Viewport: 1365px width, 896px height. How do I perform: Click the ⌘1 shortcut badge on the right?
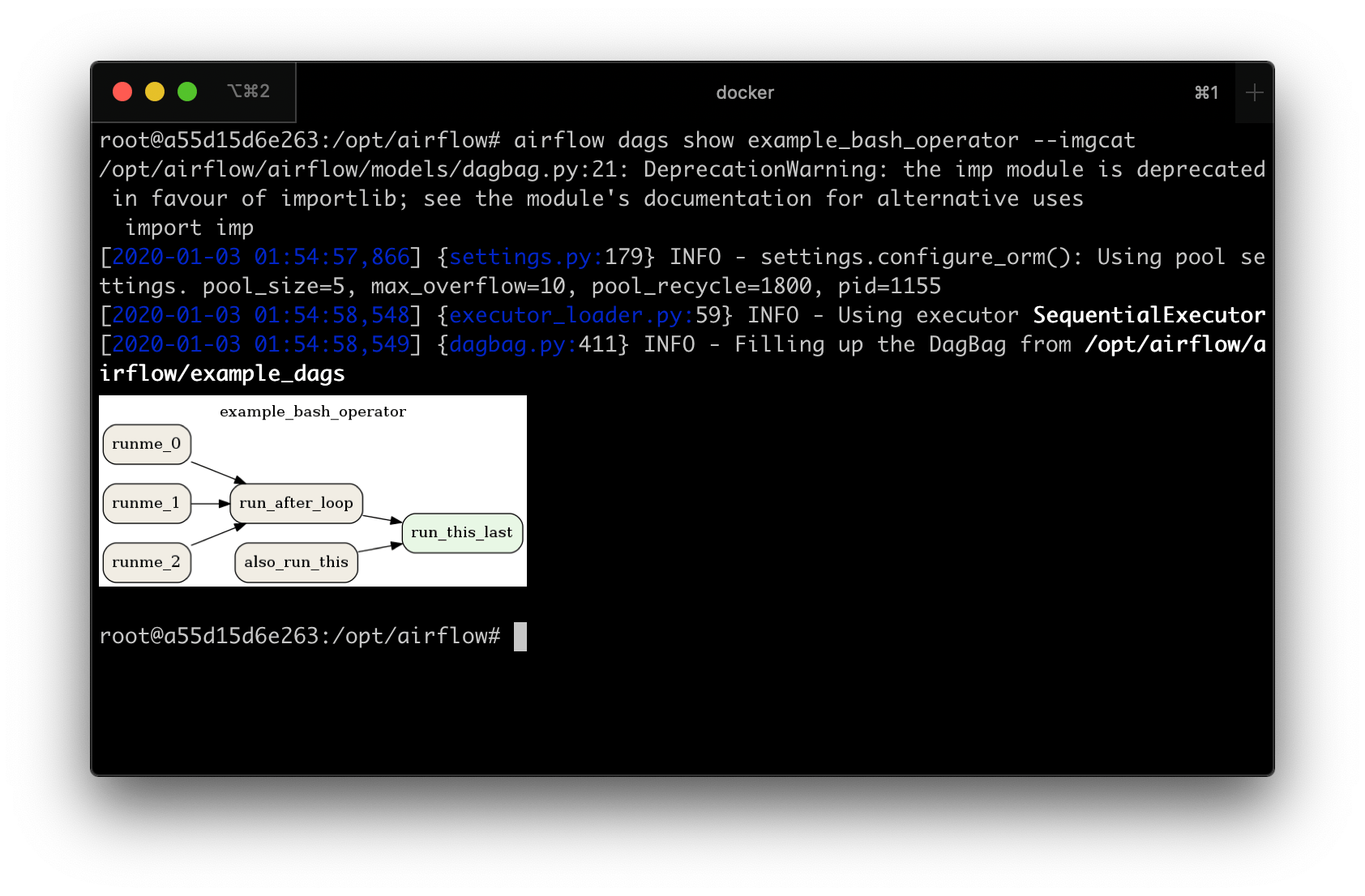[x=1207, y=92]
